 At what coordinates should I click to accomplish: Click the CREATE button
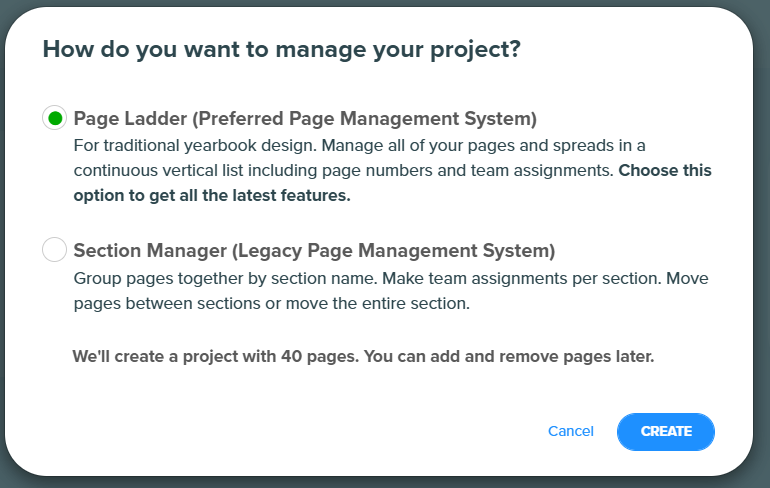[x=665, y=432]
